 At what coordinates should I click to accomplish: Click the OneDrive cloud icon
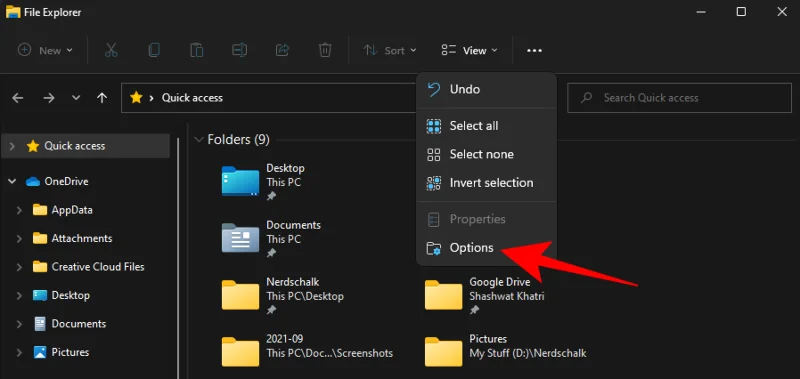click(33, 182)
